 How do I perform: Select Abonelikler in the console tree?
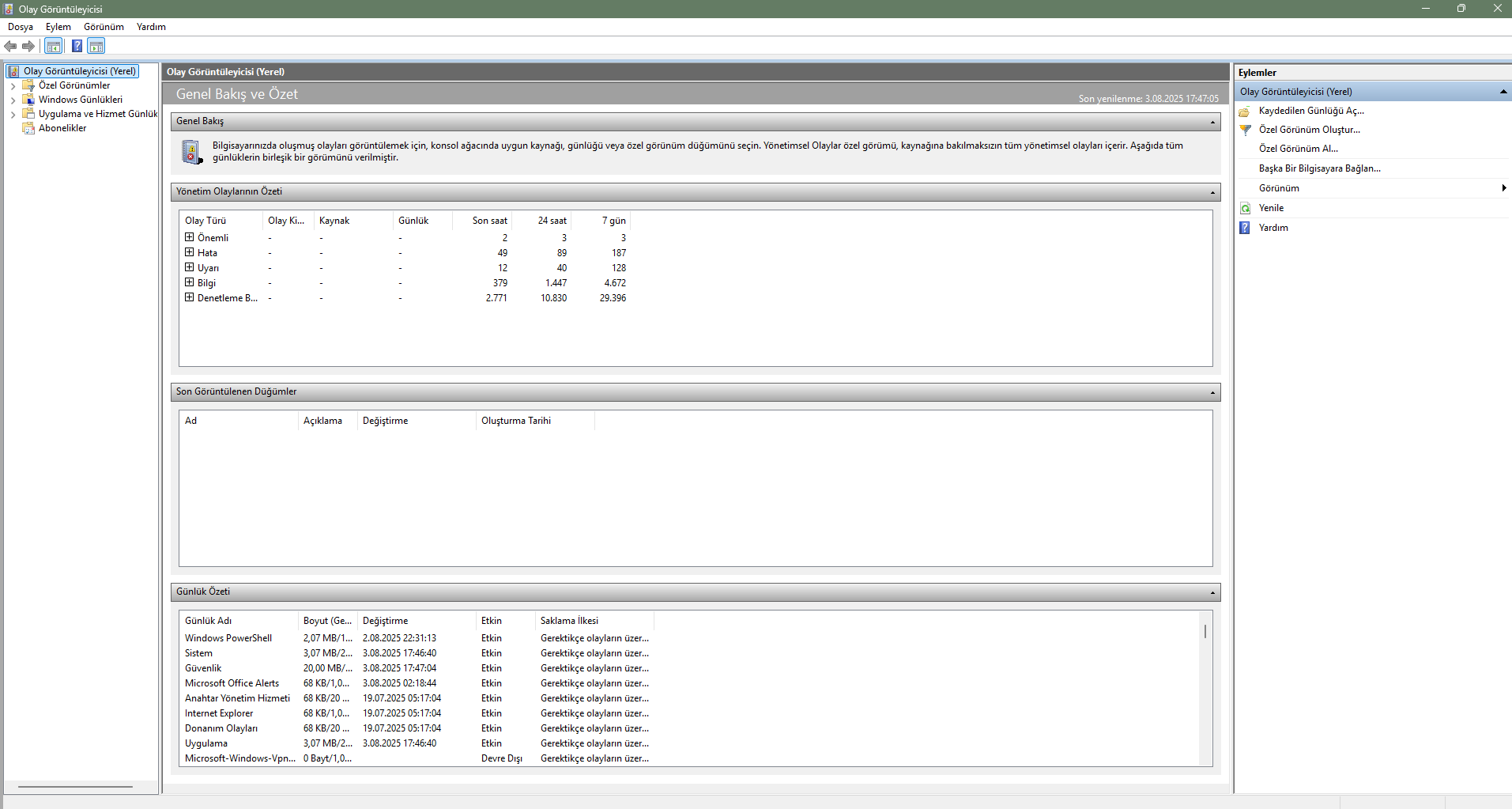62,128
